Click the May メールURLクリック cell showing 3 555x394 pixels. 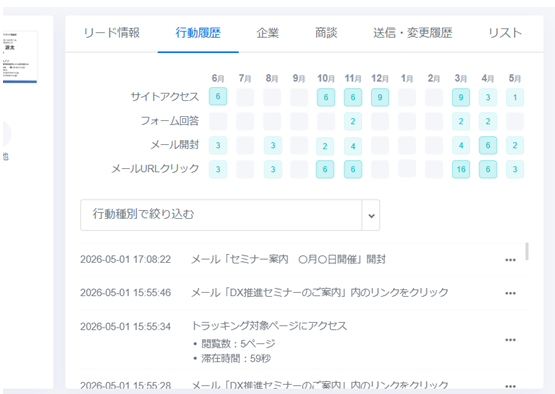pos(515,169)
